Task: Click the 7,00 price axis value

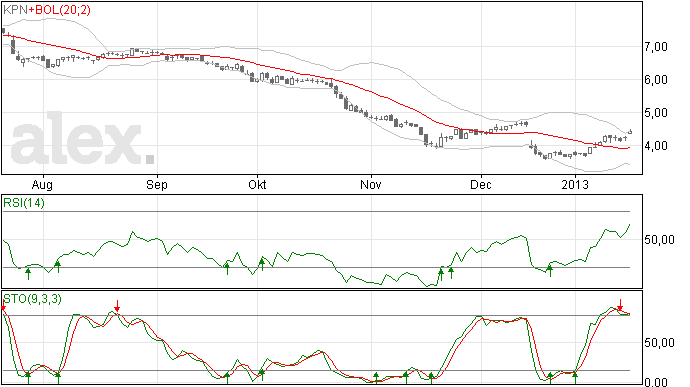Action: 656,47
